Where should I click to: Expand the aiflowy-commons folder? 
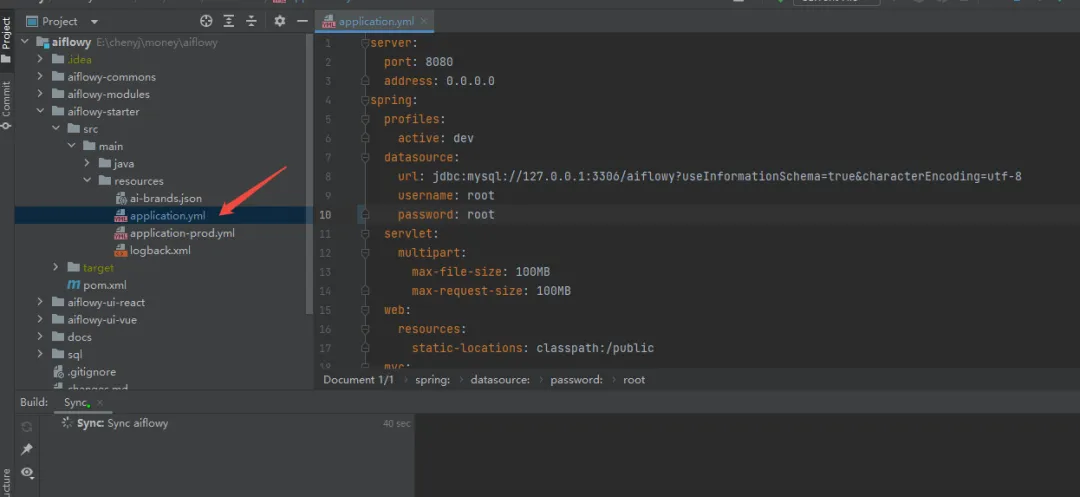(41, 77)
